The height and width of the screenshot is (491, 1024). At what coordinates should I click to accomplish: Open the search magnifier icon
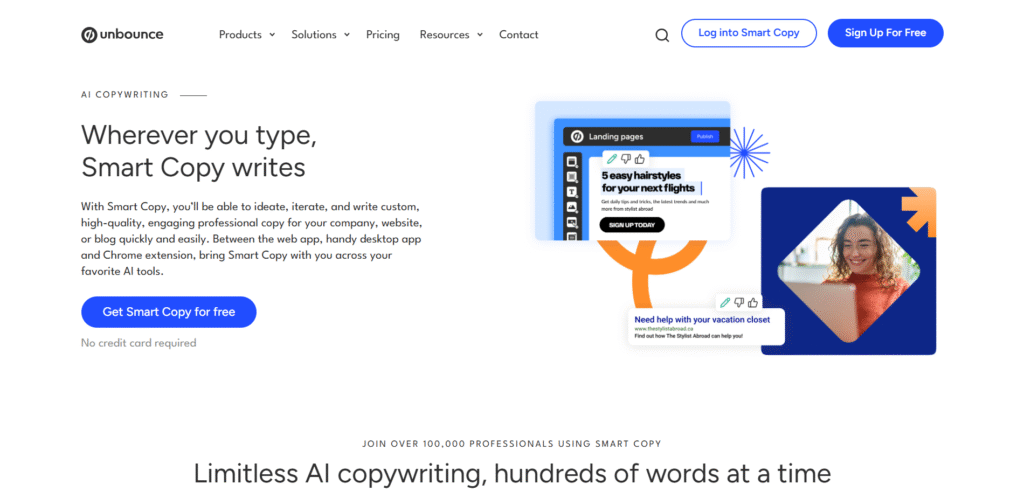coord(662,35)
